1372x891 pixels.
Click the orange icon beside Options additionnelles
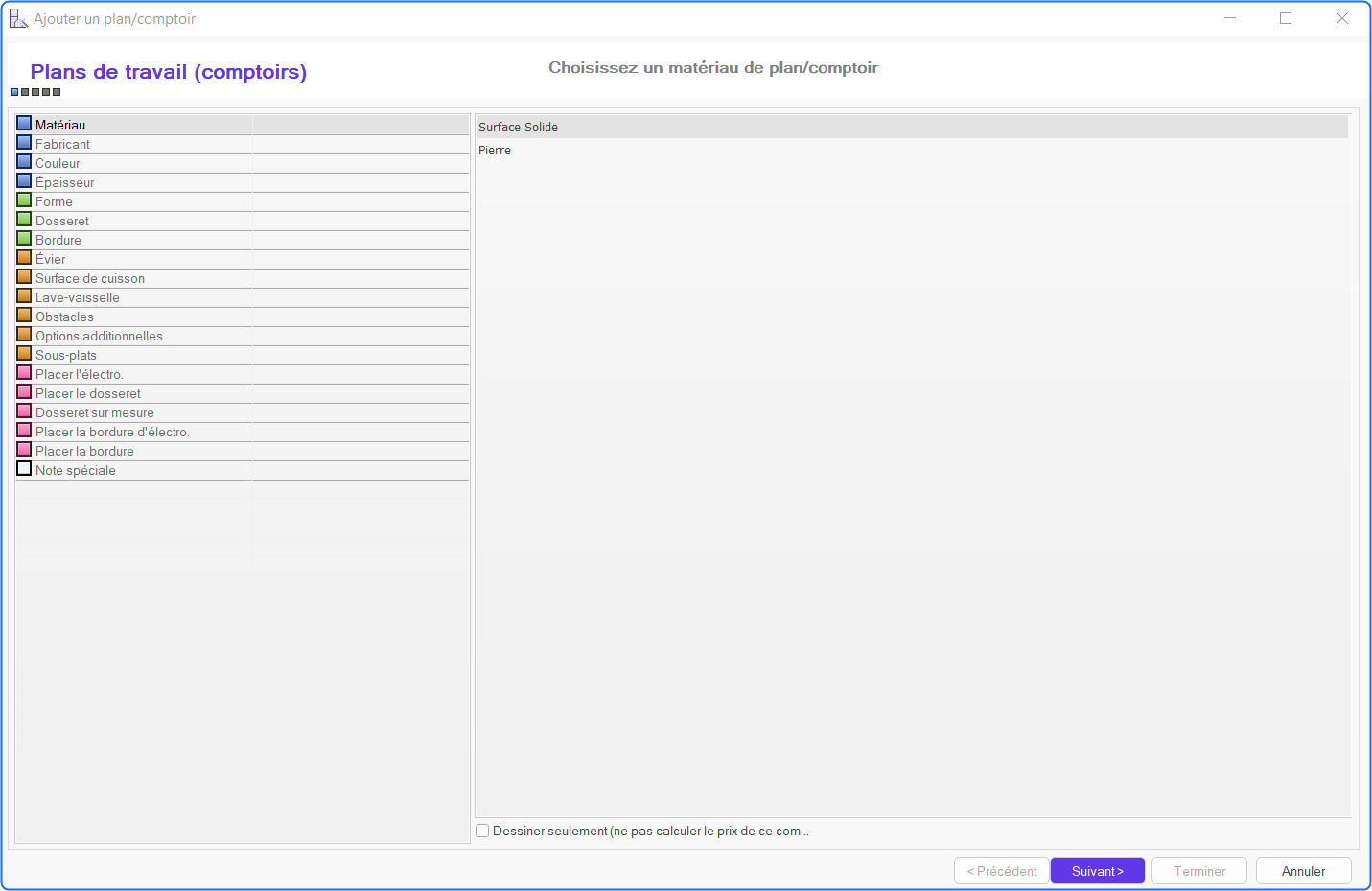[24, 335]
